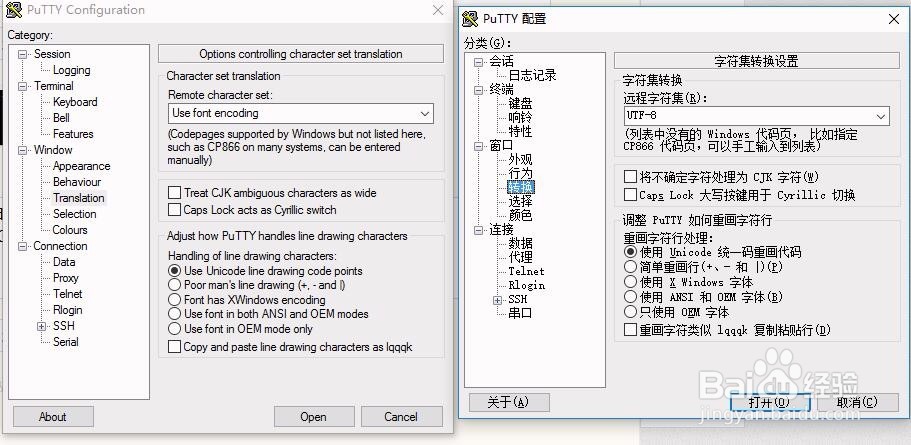
Task: Click the 关于(A) button
Action: [509, 402]
